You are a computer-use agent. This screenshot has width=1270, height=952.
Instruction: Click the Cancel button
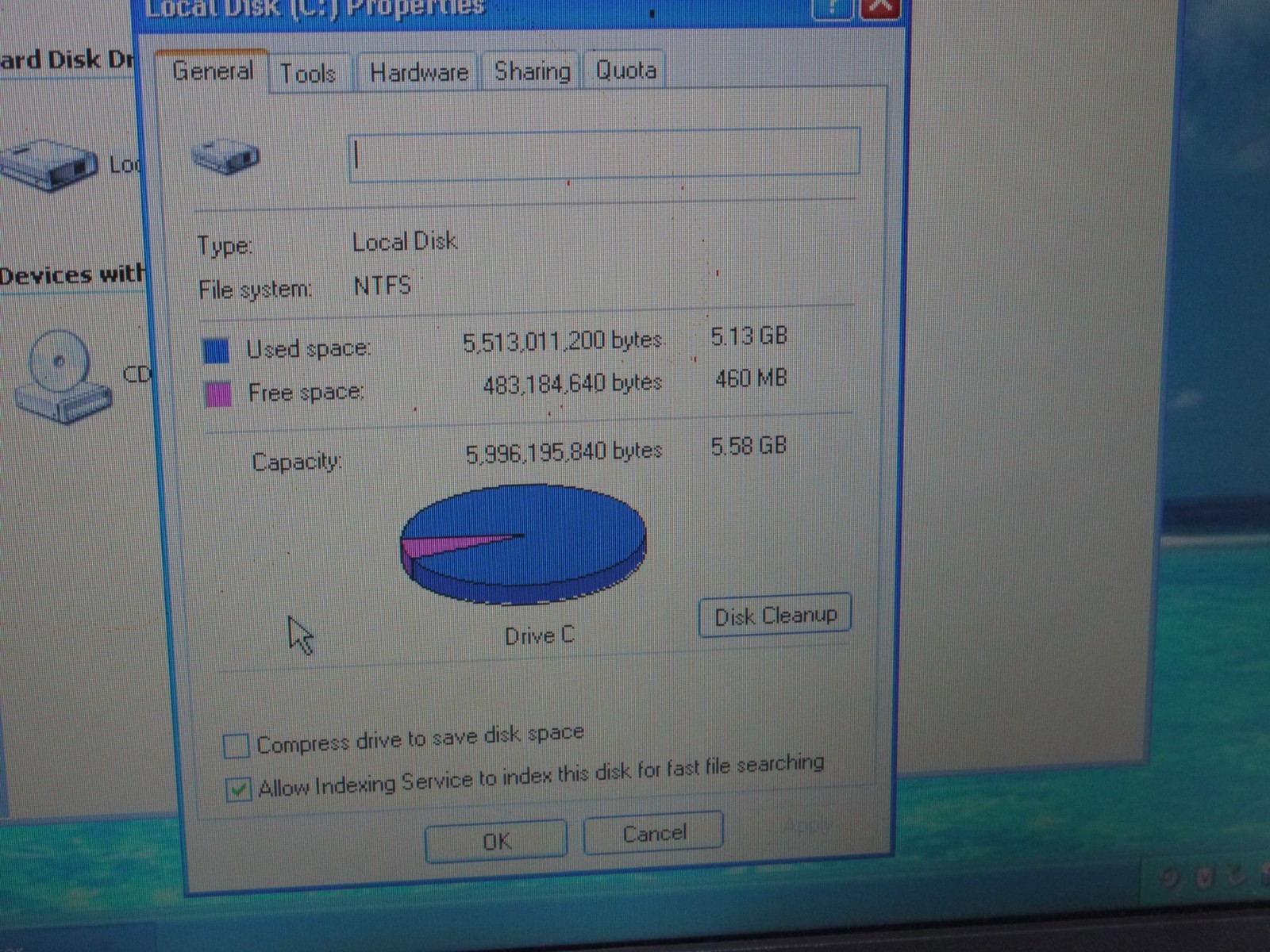pyautogui.click(x=653, y=833)
